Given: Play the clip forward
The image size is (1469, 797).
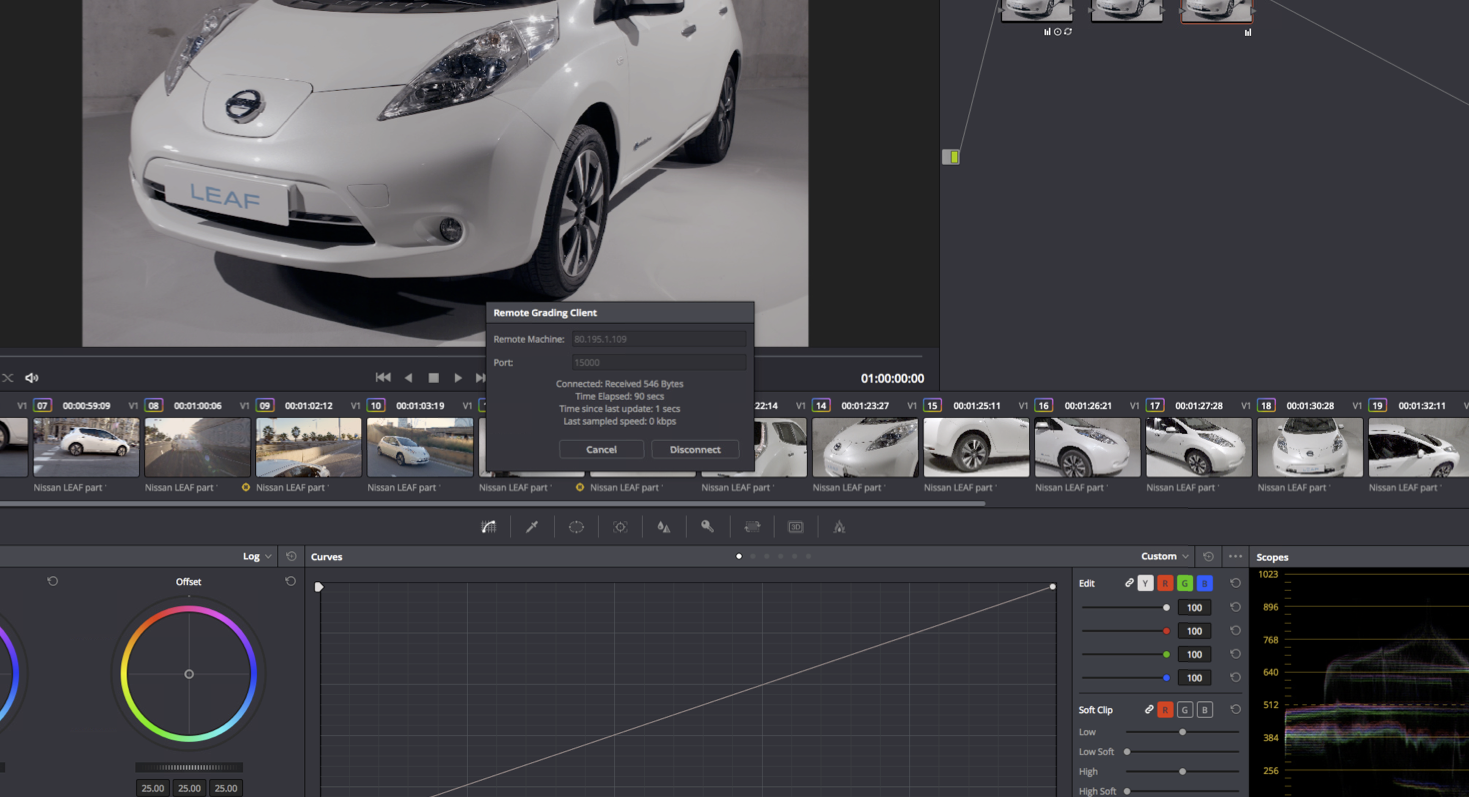Looking at the screenshot, I should 458,378.
